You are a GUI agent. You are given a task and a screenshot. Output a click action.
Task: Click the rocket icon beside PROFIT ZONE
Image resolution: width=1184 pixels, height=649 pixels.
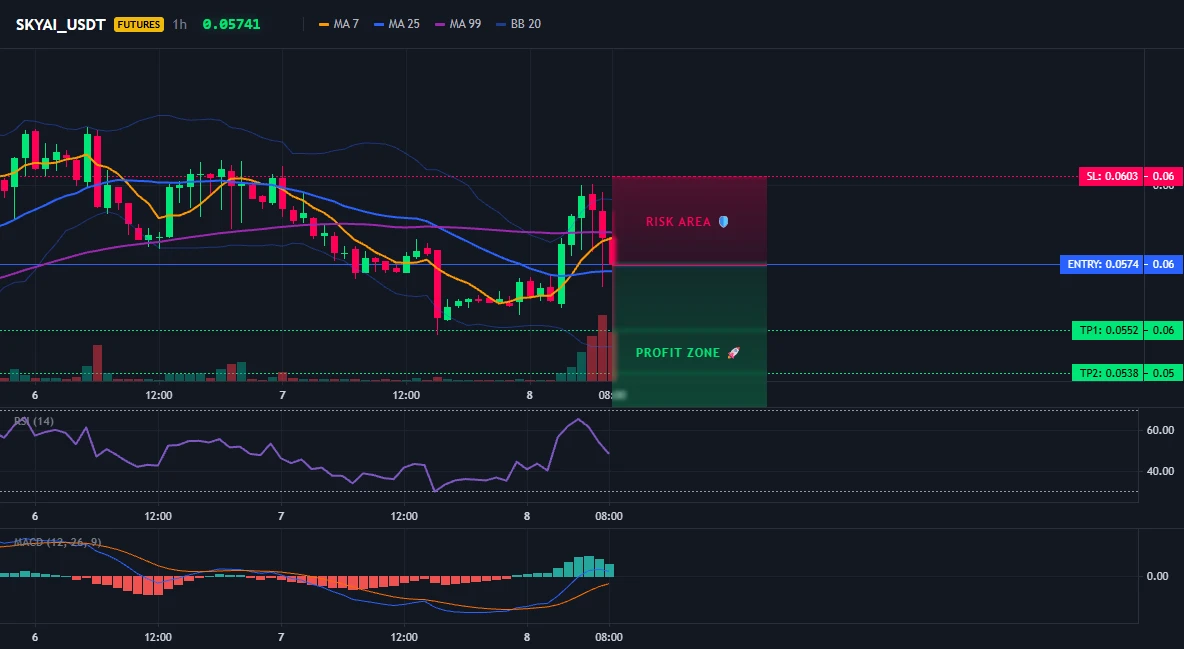point(734,353)
